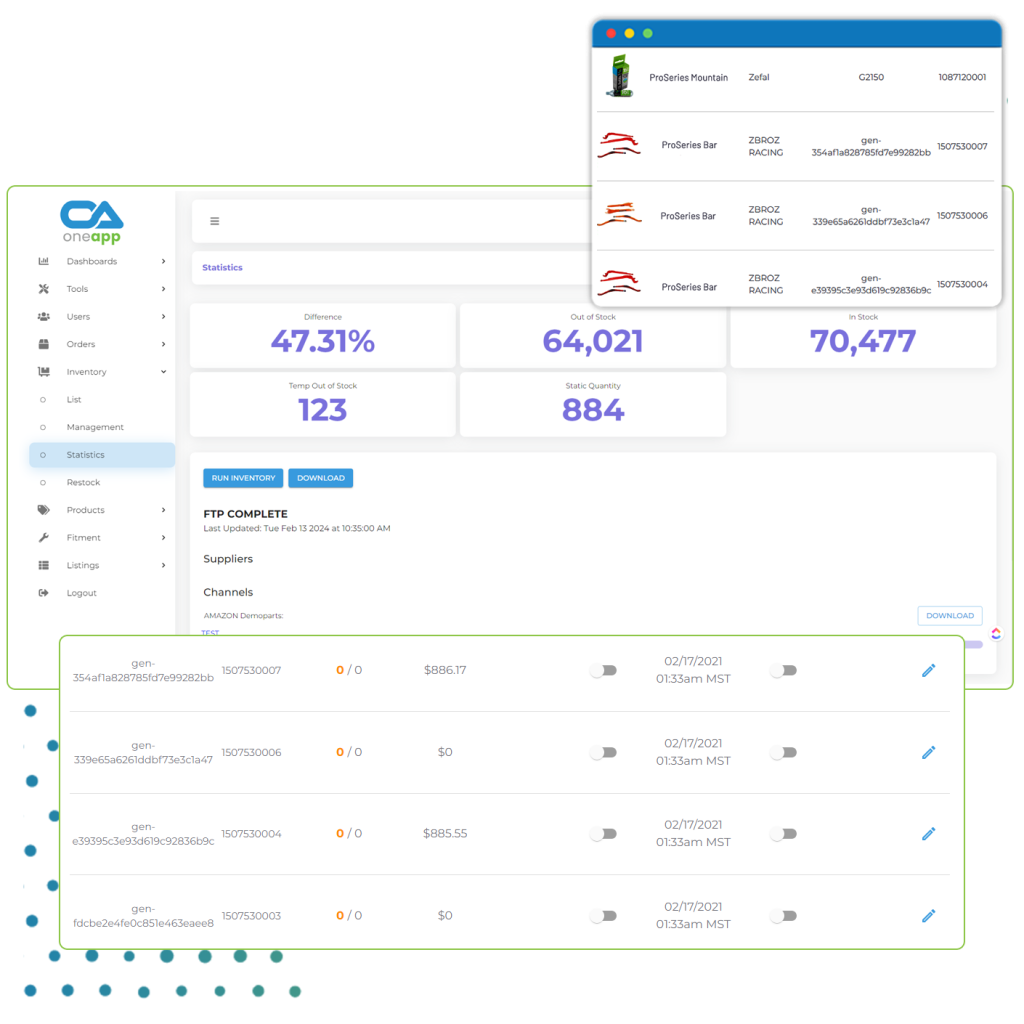The width and height of the screenshot is (1024, 1024).
Task: Enable the first toggle on row 1507530007
Action: (x=603, y=670)
